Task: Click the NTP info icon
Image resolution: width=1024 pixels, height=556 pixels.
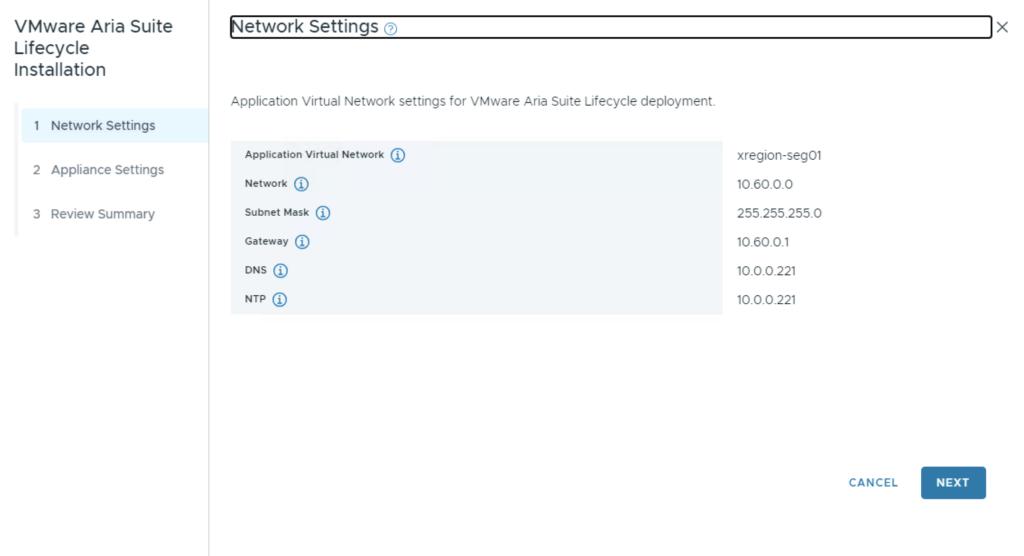Action: click(280, 300)
